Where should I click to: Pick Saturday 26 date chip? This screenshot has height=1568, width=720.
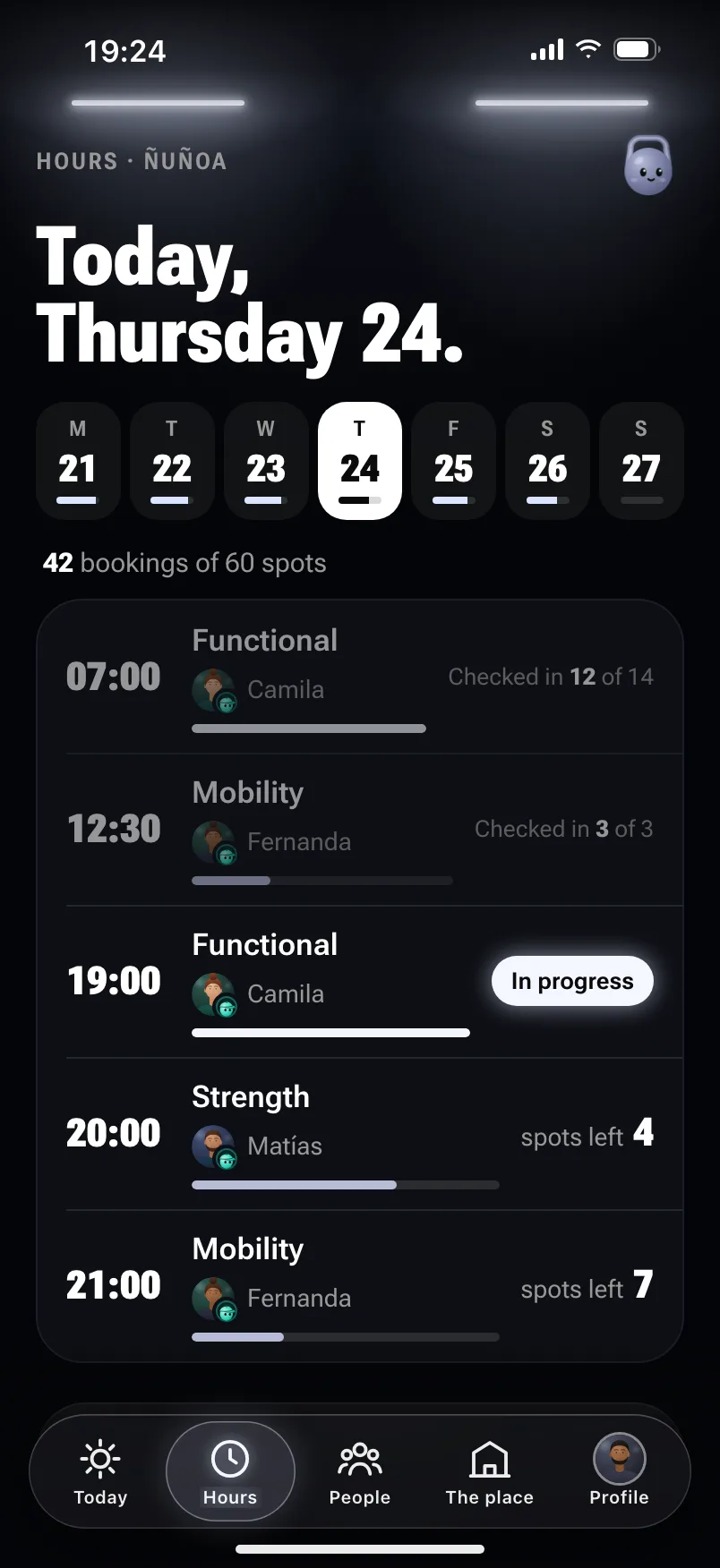click(547, 461)
